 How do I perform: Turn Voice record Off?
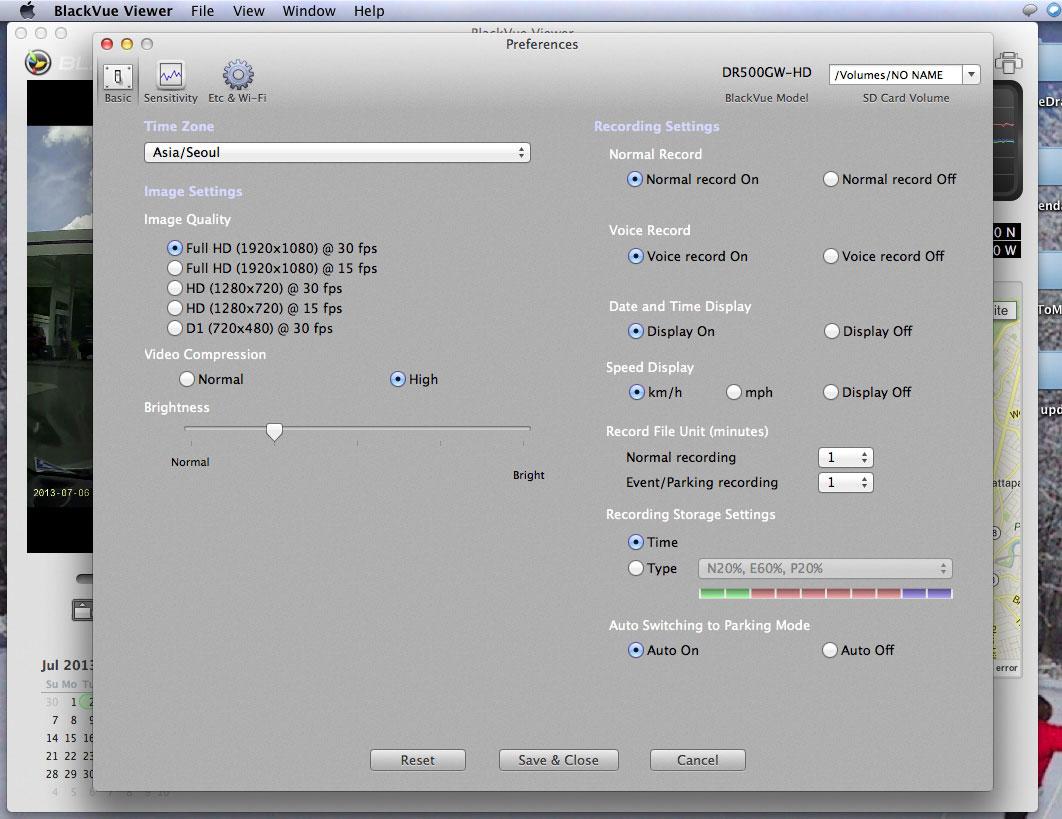[x=830, y=256]
